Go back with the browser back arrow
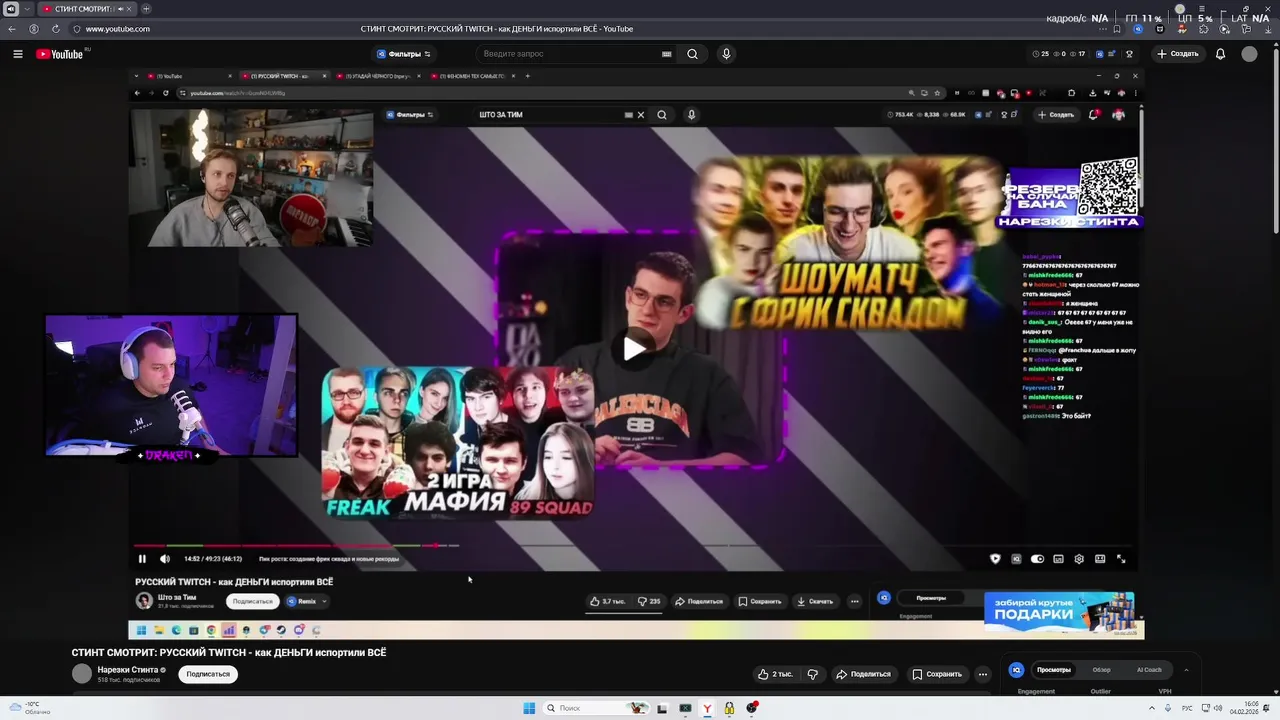 click(12, 29)
